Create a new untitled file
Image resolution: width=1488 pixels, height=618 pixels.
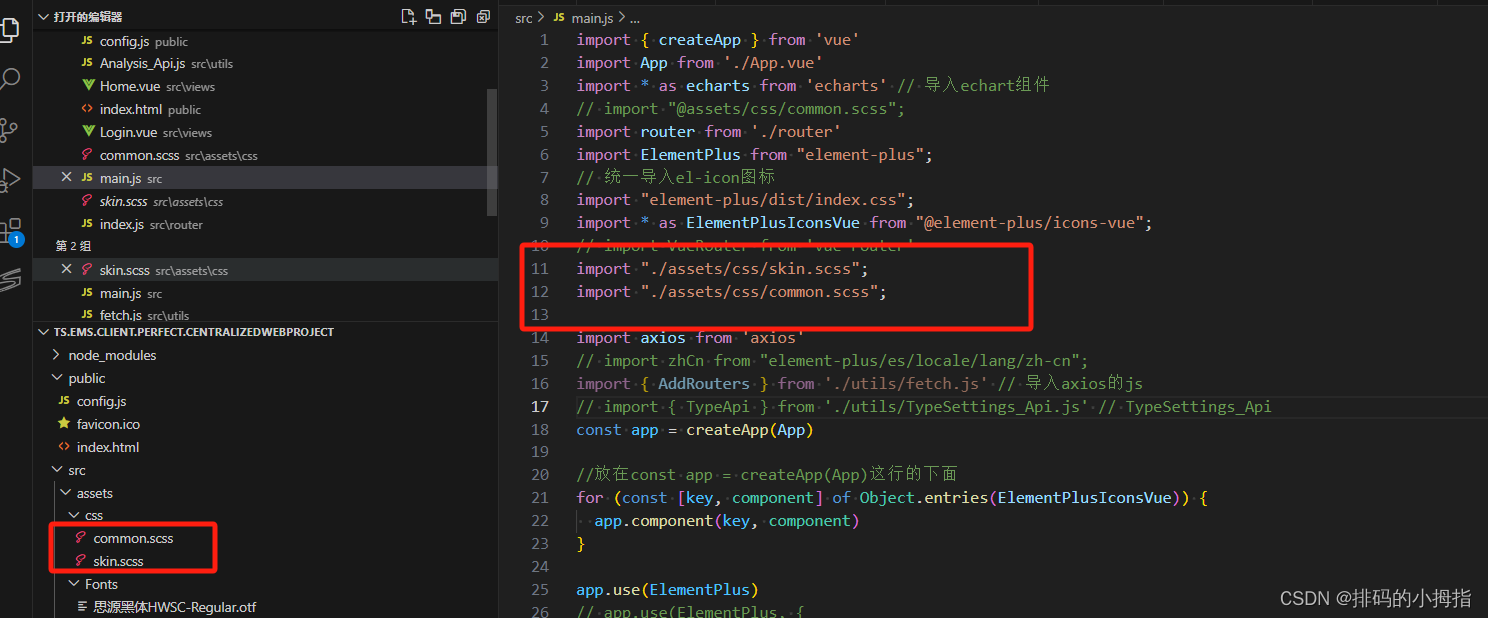[x=407, y=15]
